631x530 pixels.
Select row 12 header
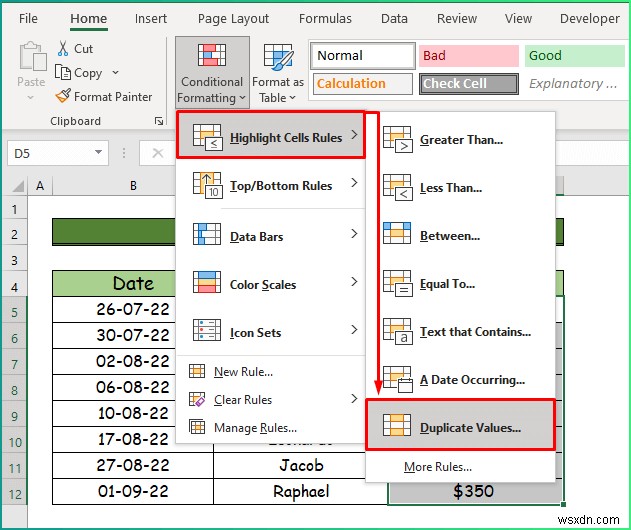pos(14,493)
